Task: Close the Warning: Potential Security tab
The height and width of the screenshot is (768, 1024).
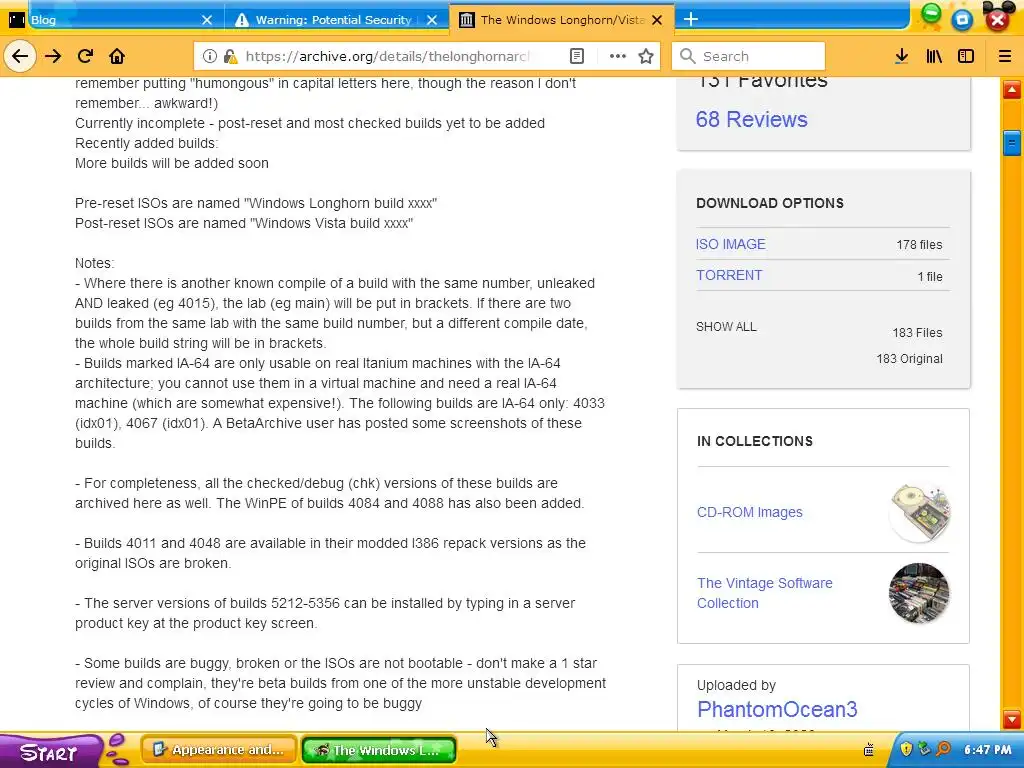Action: pyautogui.click(x=432, y=20)
